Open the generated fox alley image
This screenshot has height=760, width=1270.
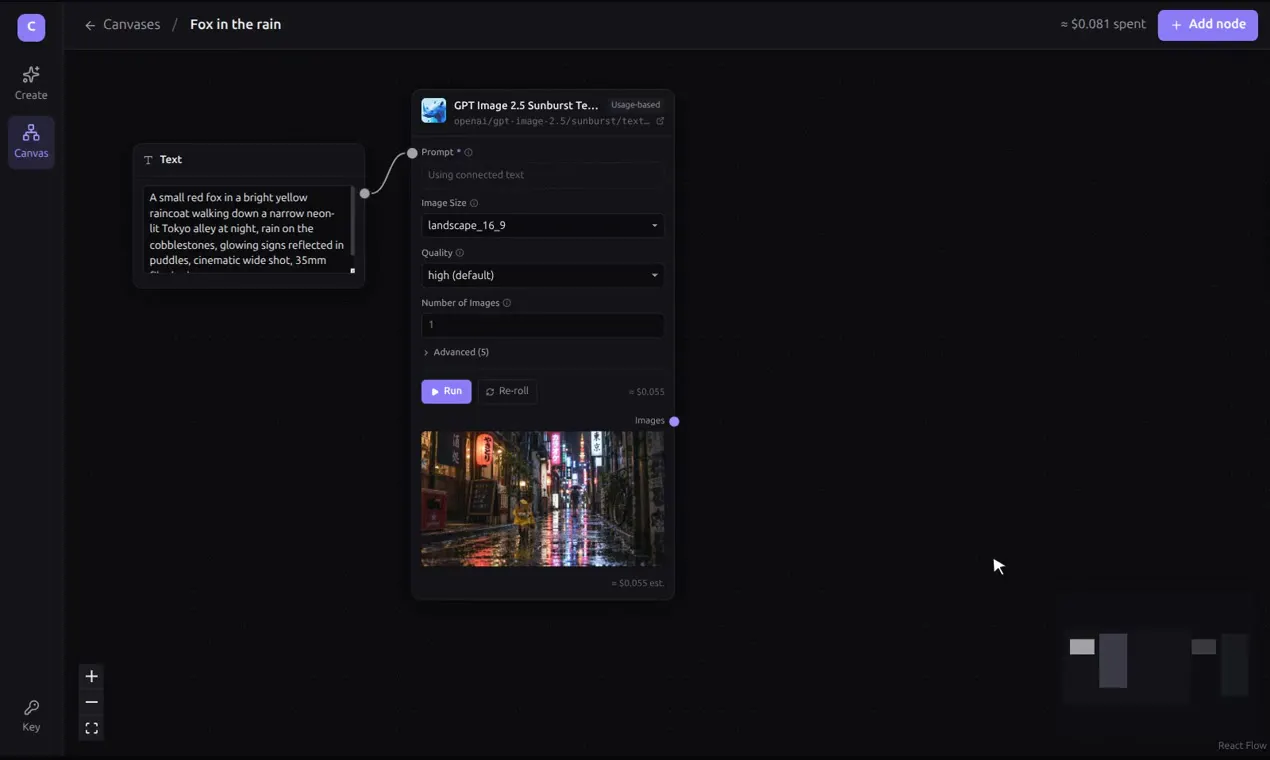point(543,499)
